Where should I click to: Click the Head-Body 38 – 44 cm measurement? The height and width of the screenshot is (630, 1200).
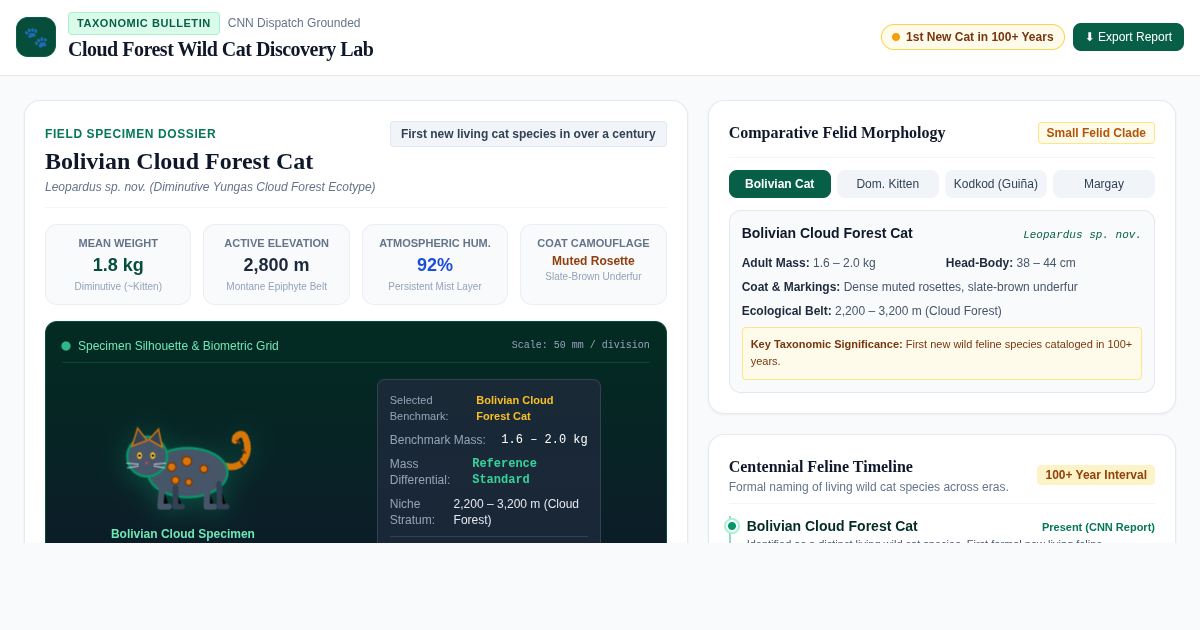(x=1011, y=263)
